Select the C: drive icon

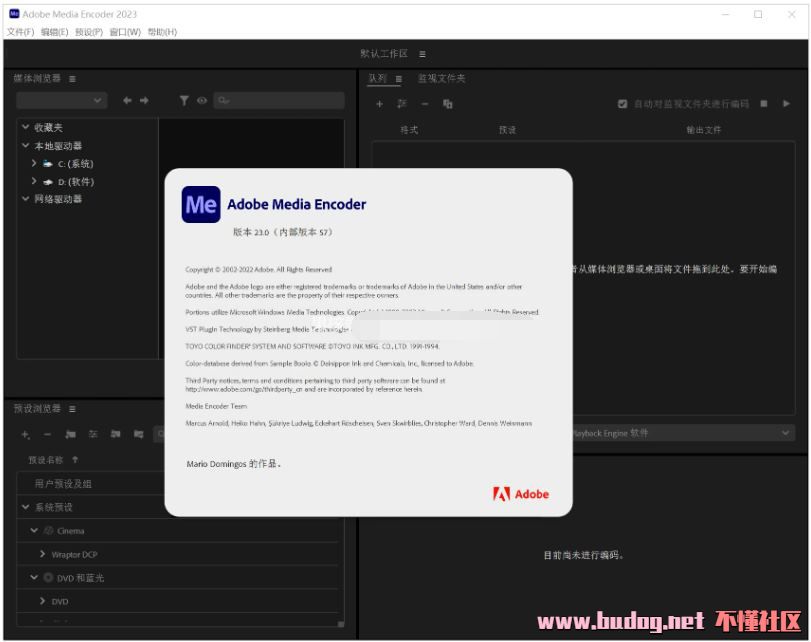(x=48, y=164)
